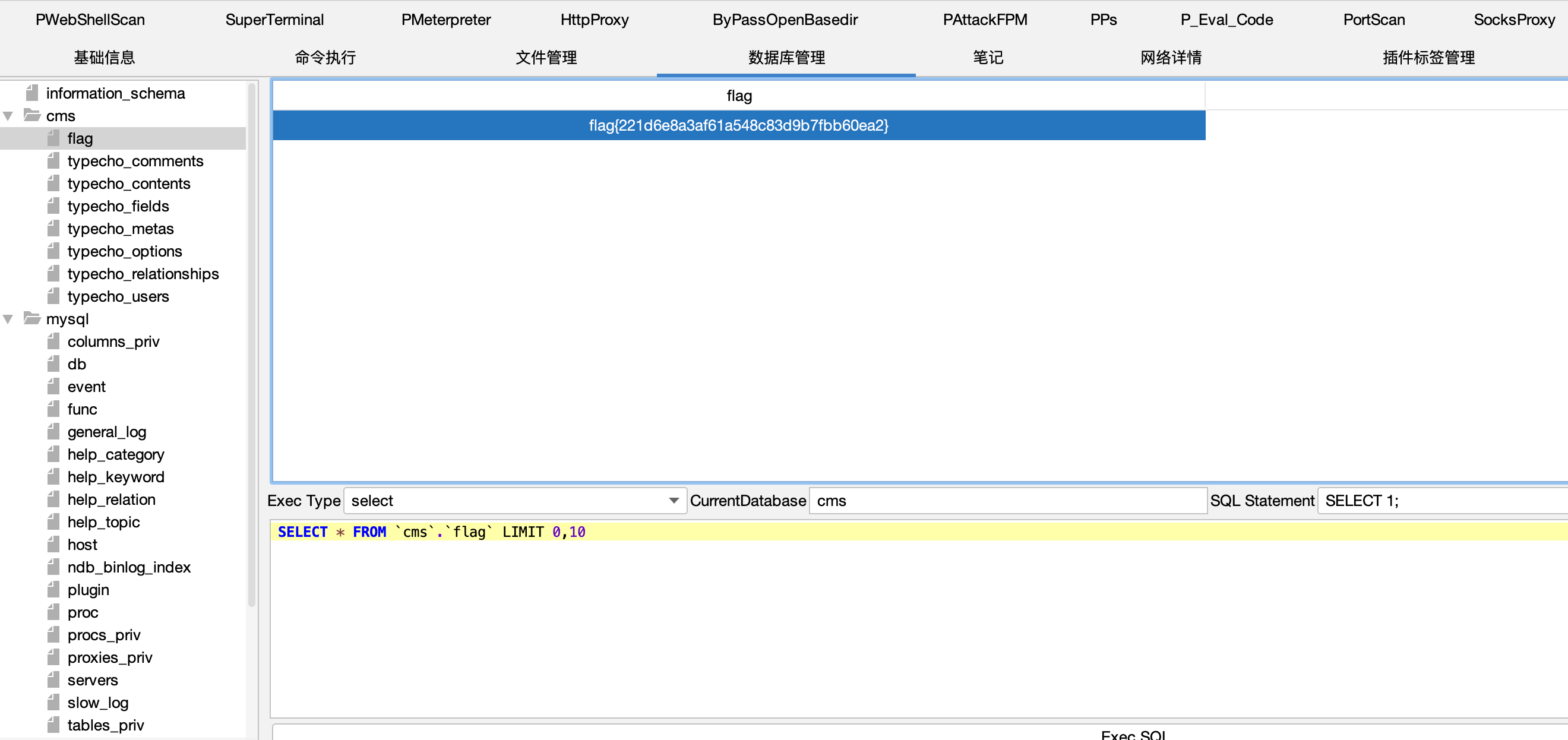Switch to the 命令执行 tab
Image resolution: width=1568 pixels, height=740 pixels.
(x=325, y=58)
